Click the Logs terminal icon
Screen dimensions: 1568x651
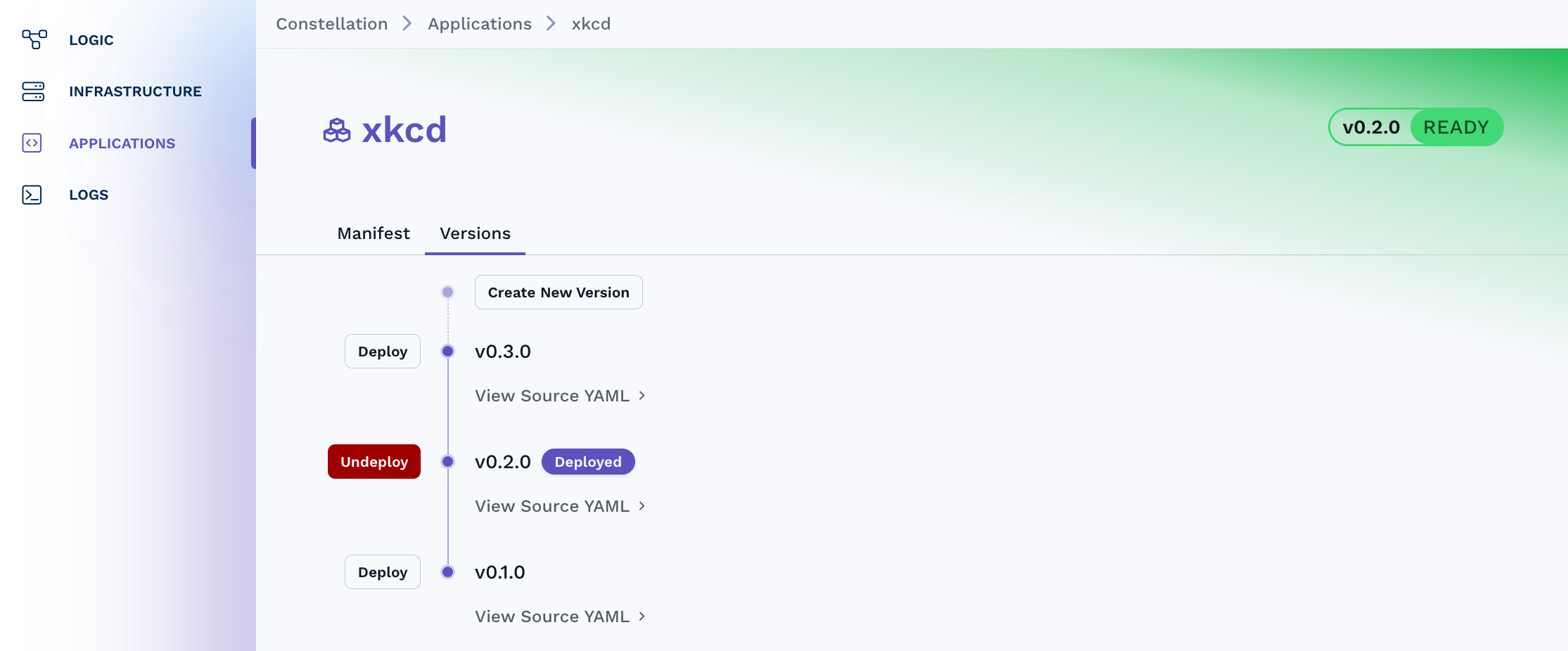point(32,195)
